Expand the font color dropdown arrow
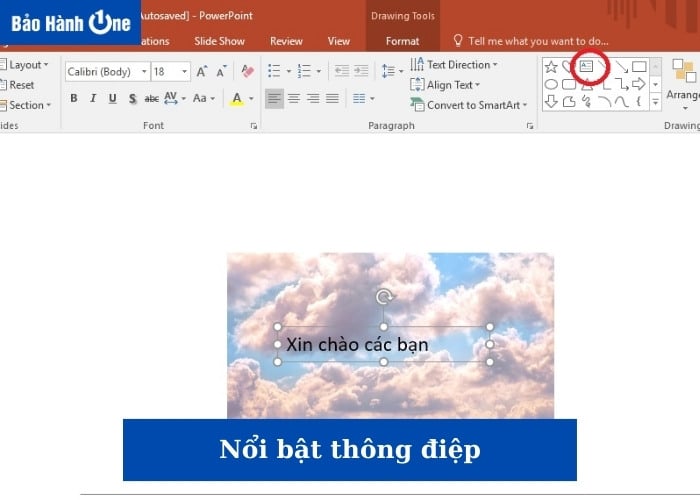Screen dimensions: 700x500 pos(251,98)
